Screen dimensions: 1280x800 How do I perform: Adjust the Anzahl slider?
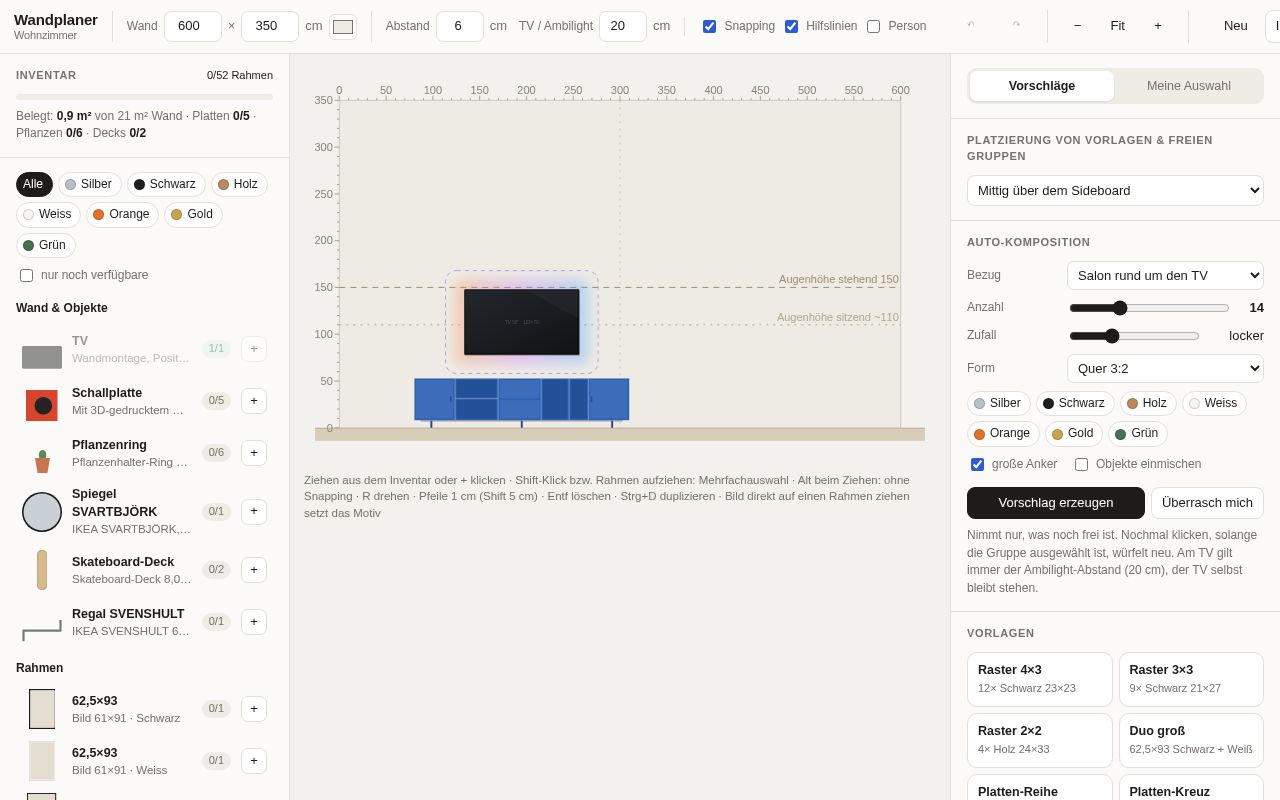tap(1148, 308)
